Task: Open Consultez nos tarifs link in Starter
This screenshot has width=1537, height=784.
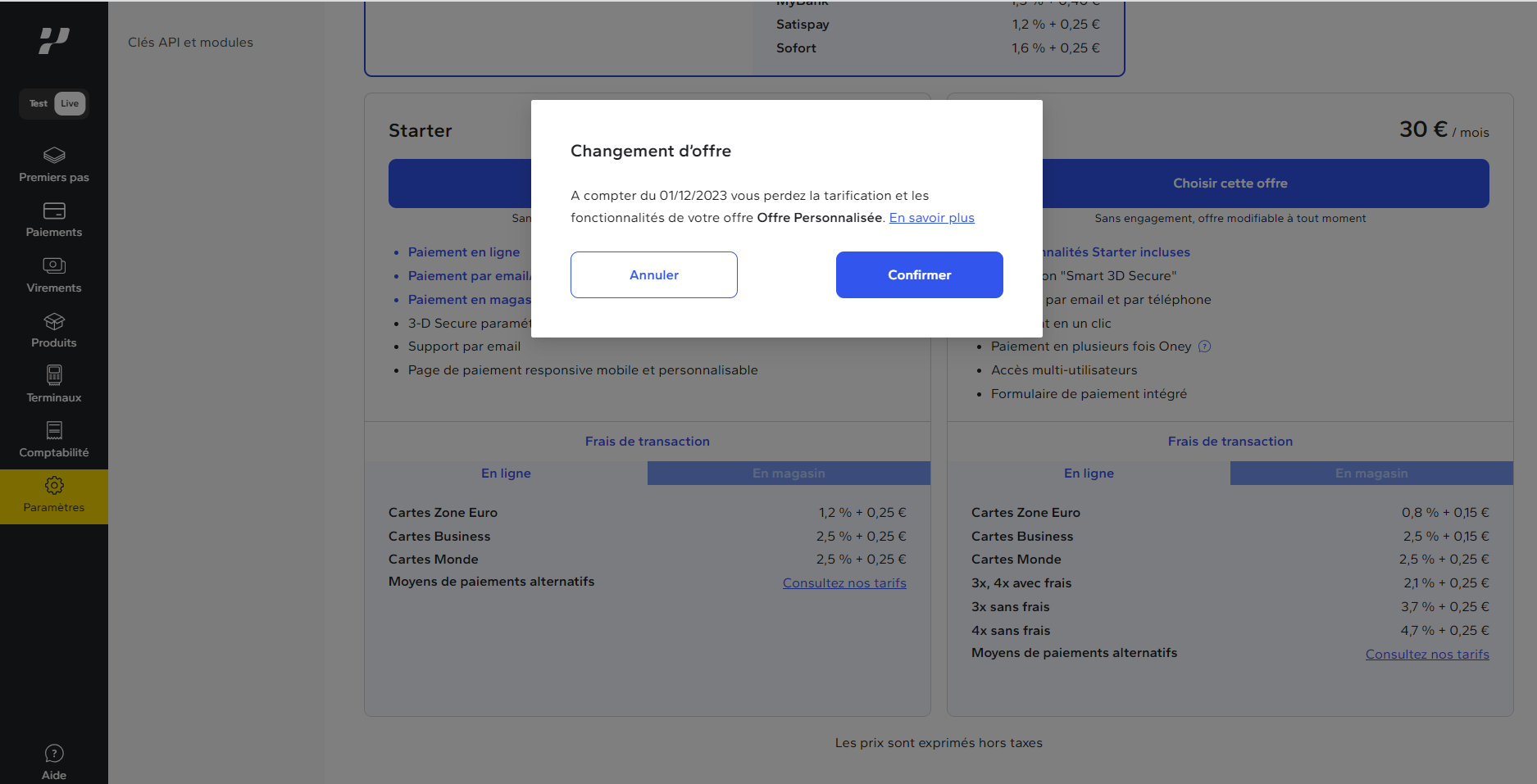Action: 844,583
